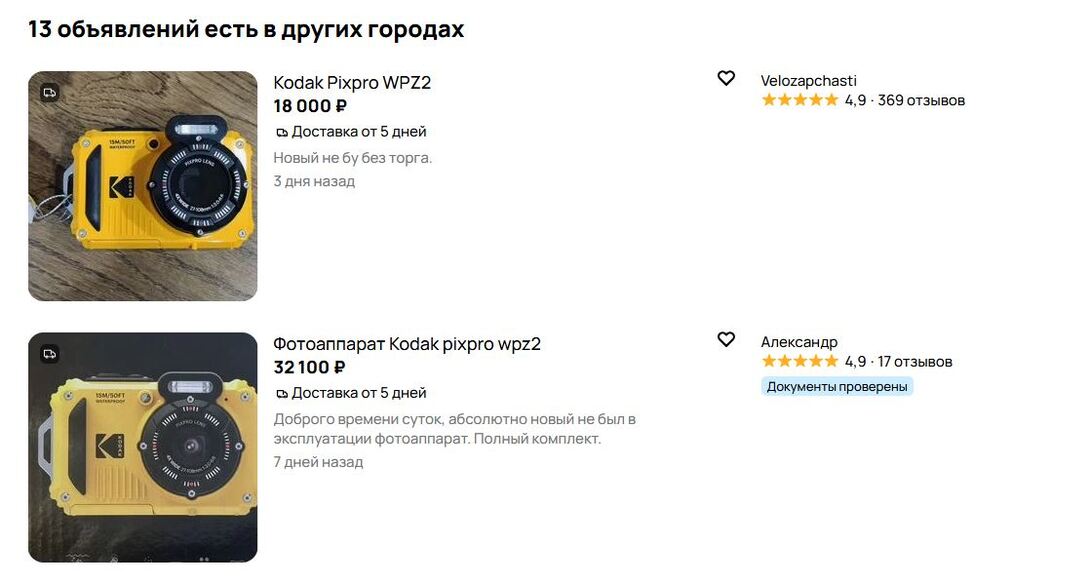
Task: Favorite the Фотоаппарат Kodak pixpro wpz2 listing
Action: (x=726, y=340)
